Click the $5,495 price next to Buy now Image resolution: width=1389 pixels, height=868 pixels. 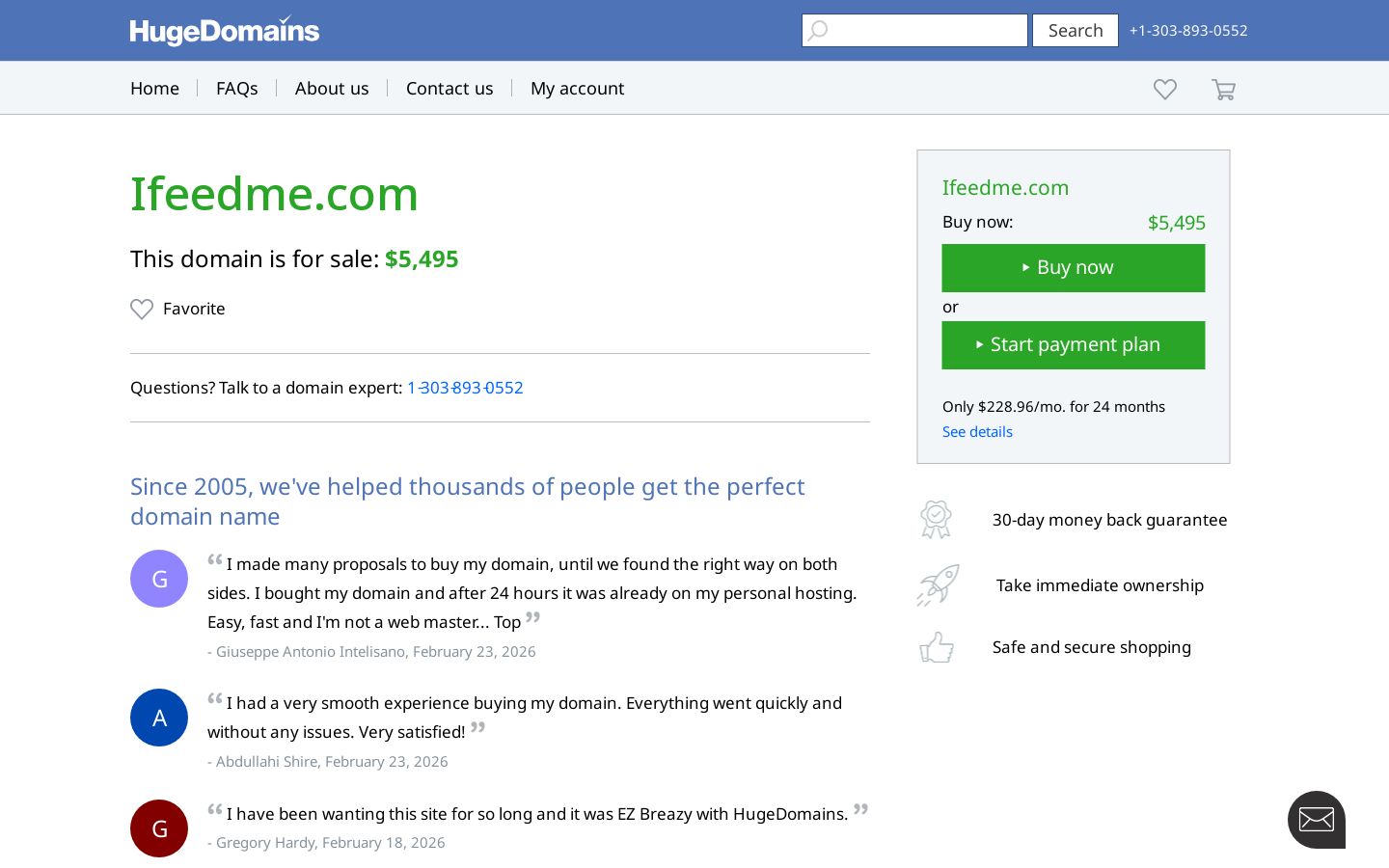click(x=1177, y=223)
